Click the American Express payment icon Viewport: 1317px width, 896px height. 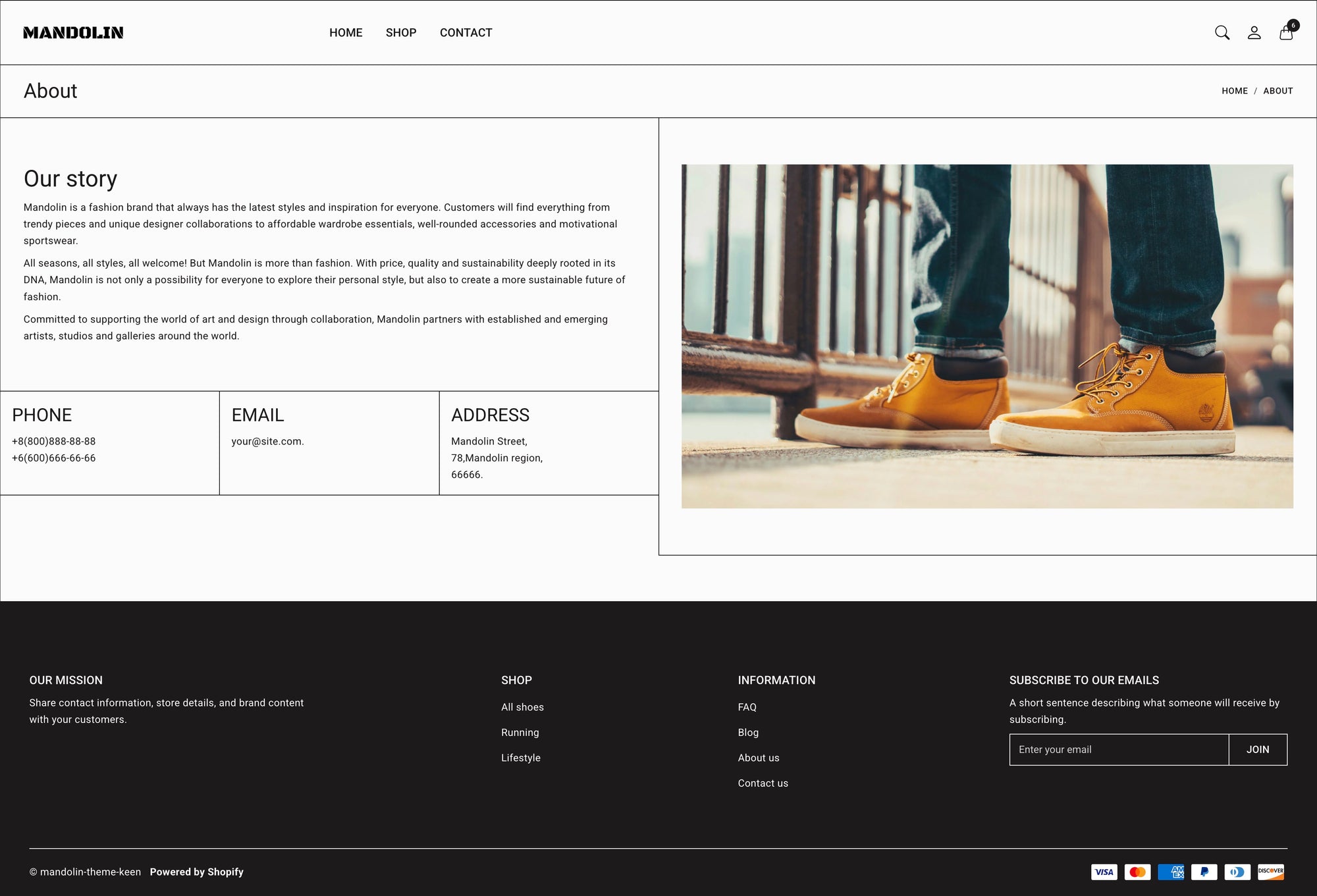1171,872
